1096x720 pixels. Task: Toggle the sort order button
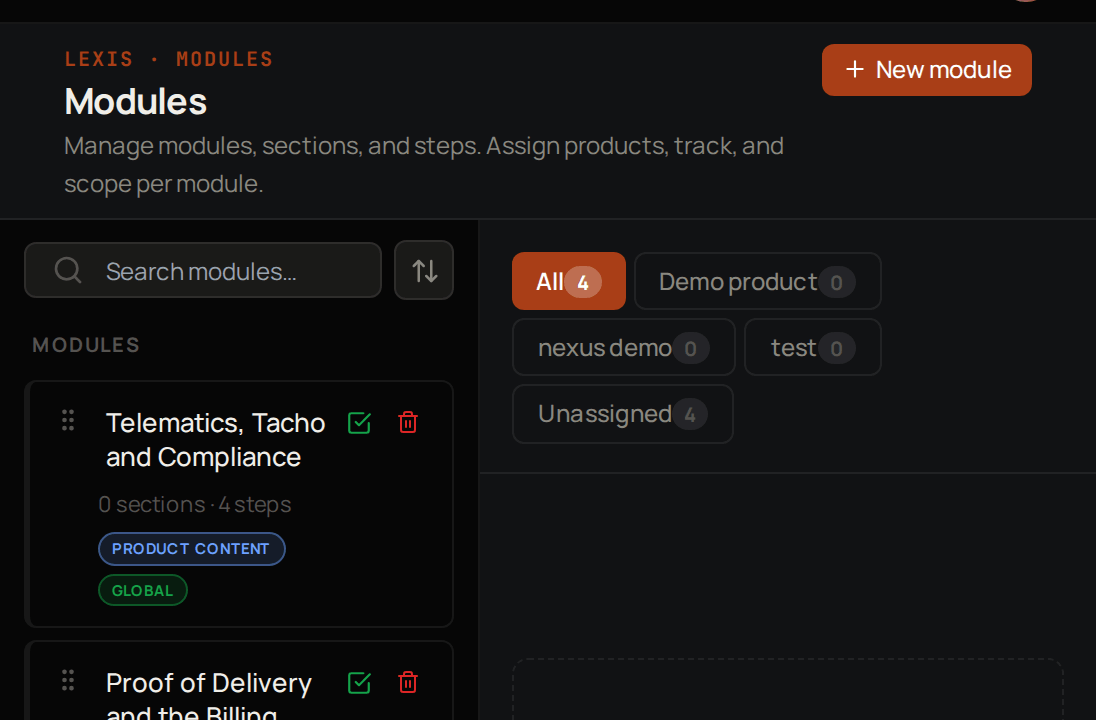click(x=424, y=271)
